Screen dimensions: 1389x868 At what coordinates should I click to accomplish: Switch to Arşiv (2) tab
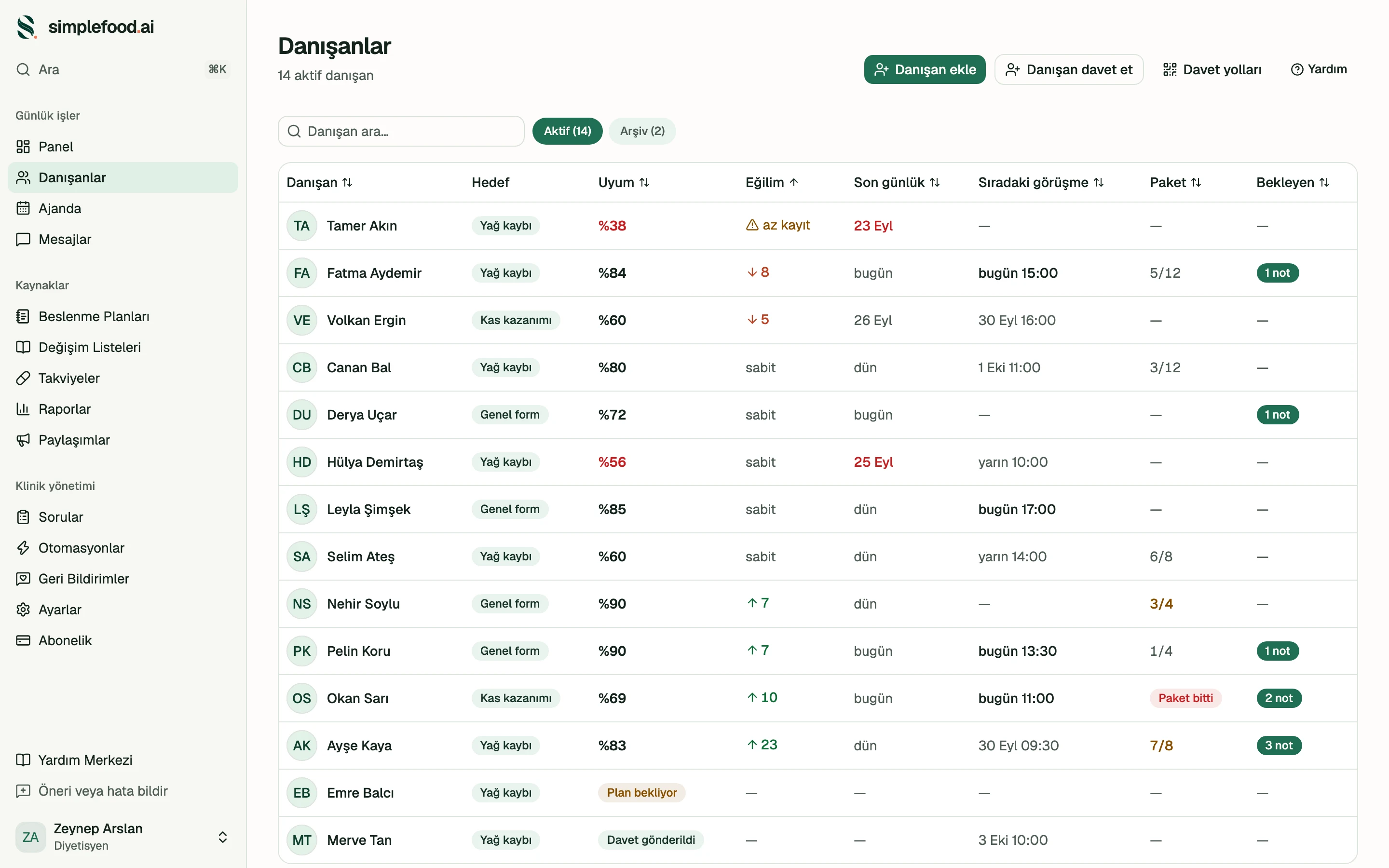642,131
